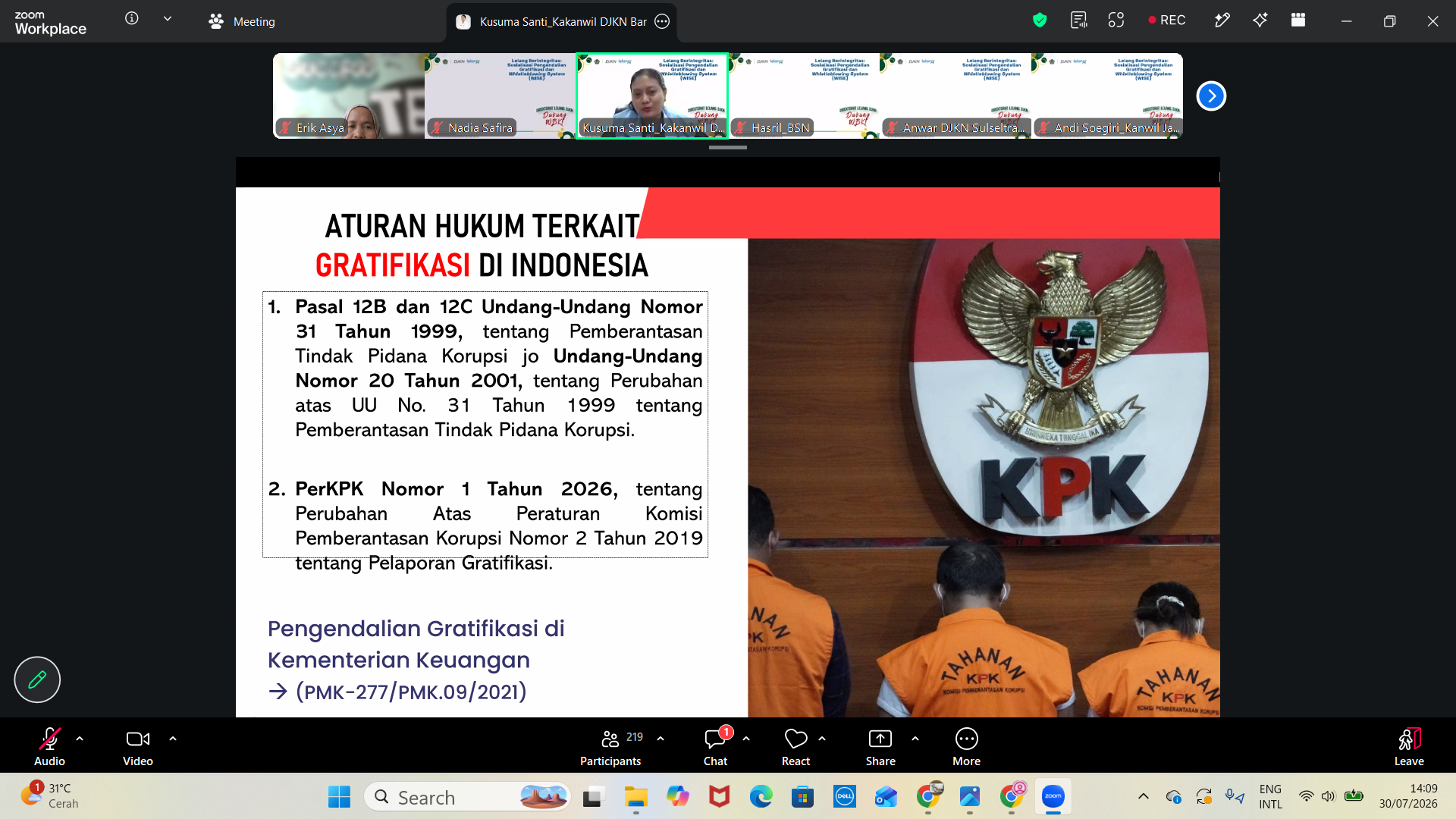Image resolution: width=1456 pixels, height=819 pixels.
Task: Select Anwar DJKN Sulseltra video thumbnail
Action: click(955, 96)
